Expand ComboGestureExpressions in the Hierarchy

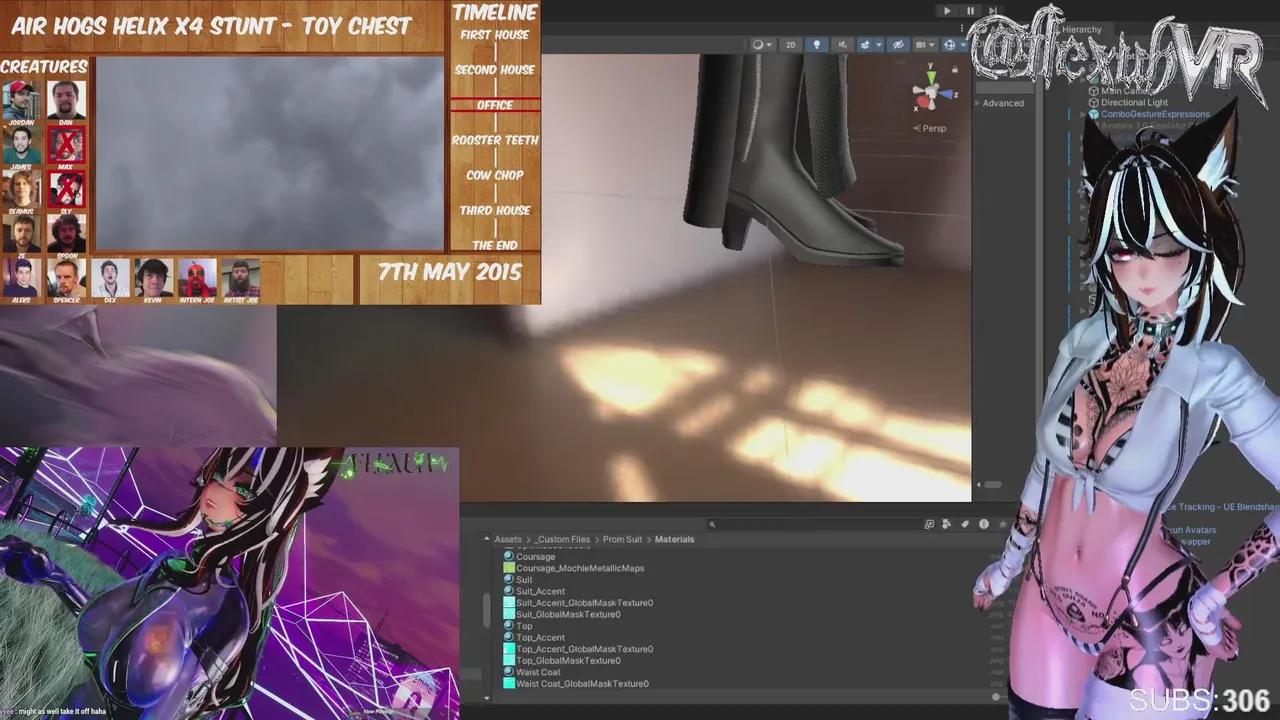tap(1081, 114)
